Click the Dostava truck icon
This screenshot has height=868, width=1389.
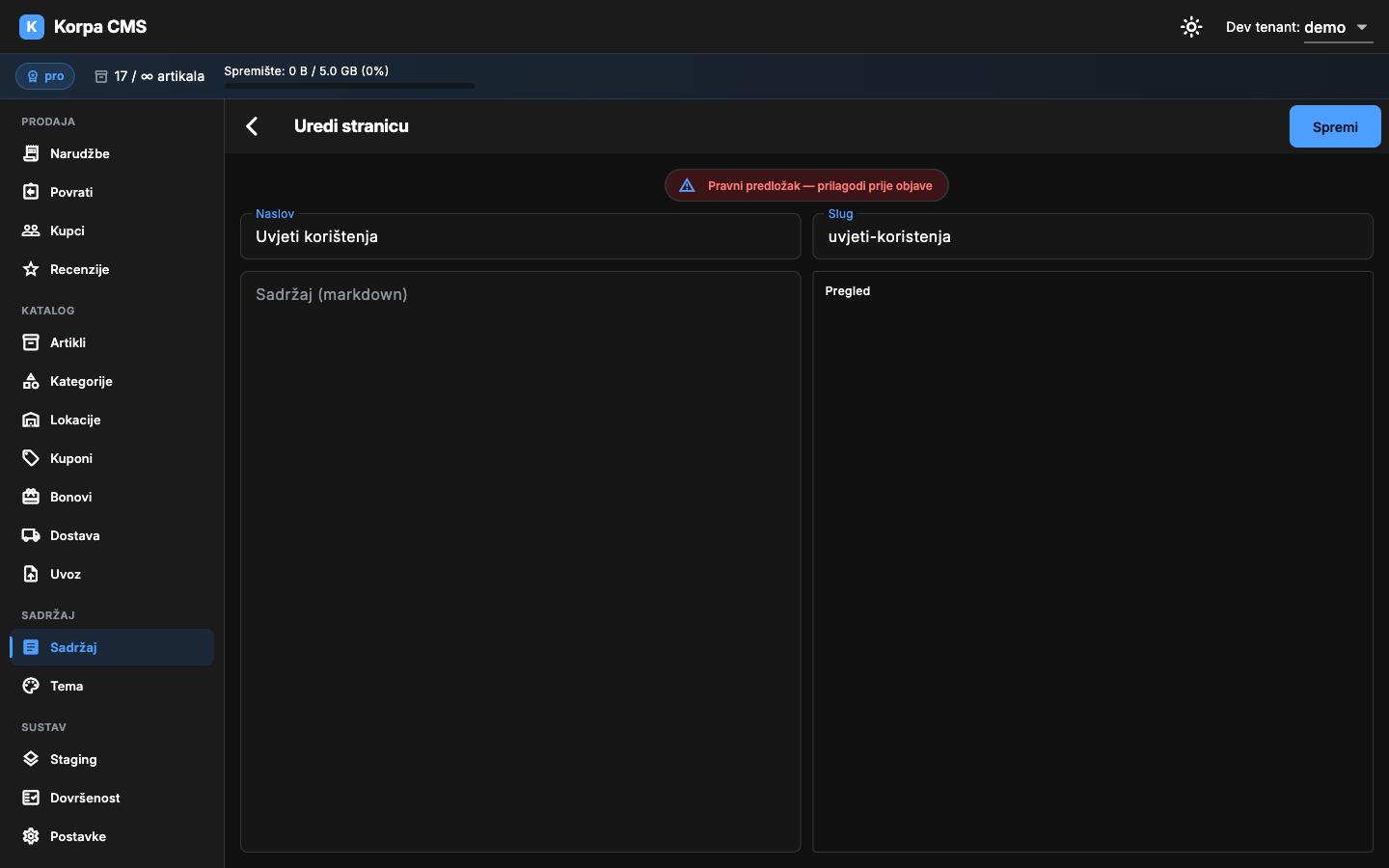31,535
